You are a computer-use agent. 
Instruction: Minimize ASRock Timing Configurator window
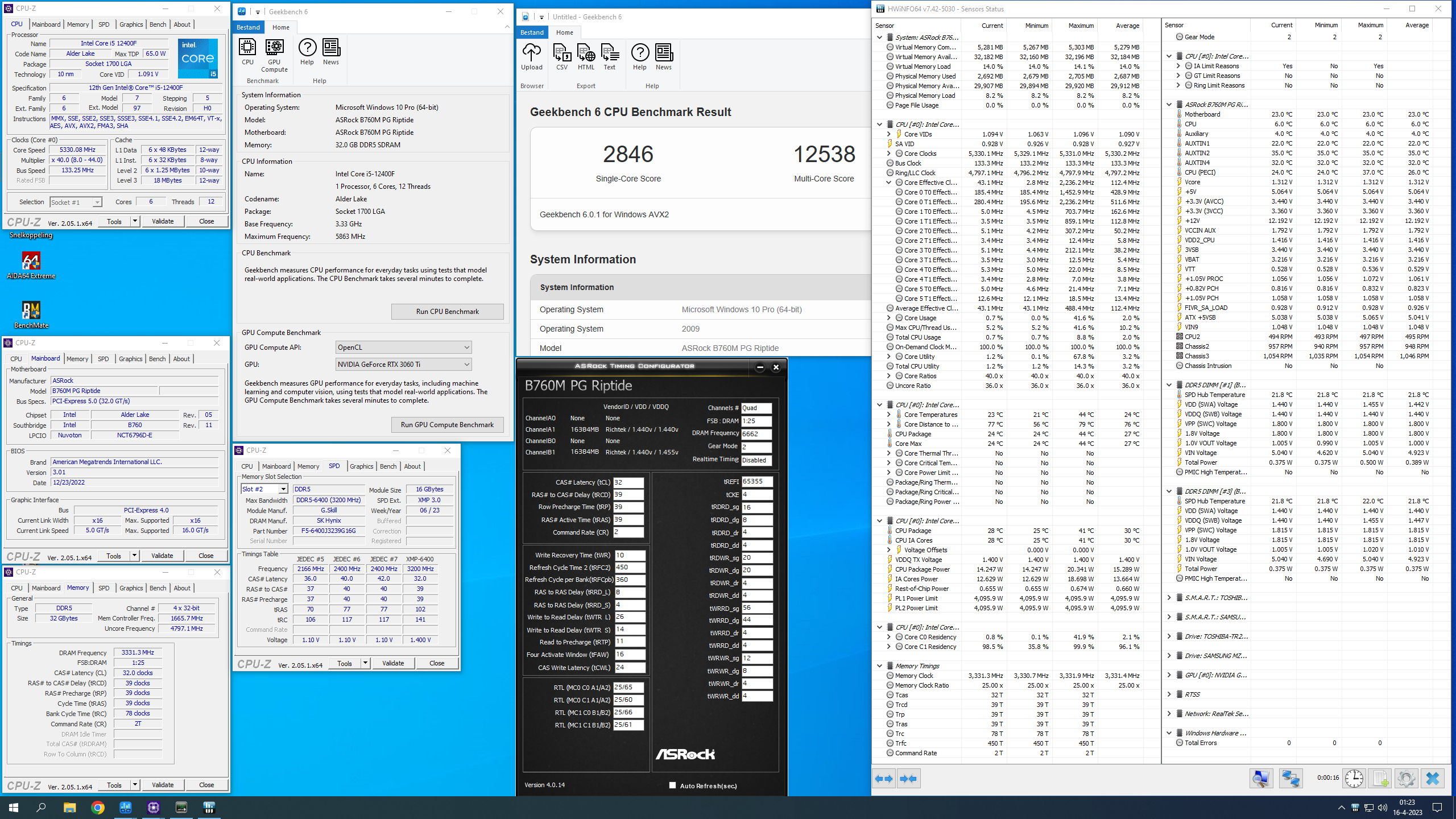click(x=760, y=367)
